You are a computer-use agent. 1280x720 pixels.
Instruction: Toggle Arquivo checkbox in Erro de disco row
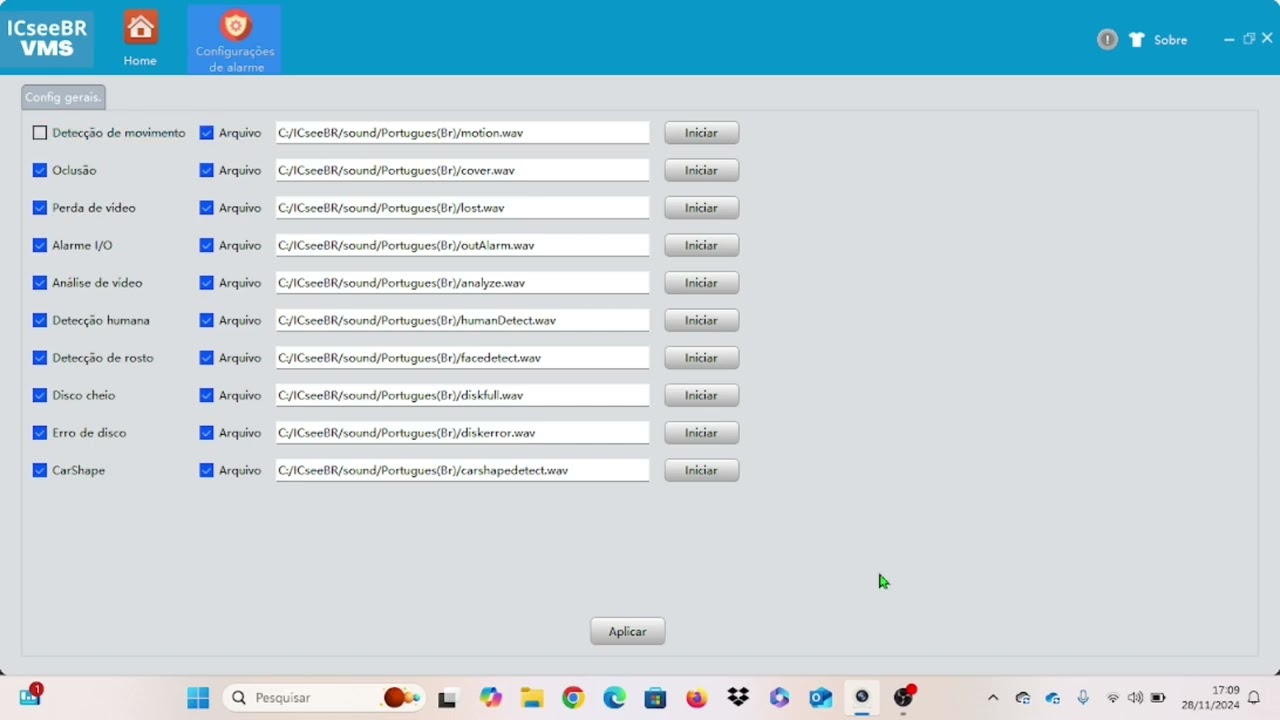click(207, 433)
